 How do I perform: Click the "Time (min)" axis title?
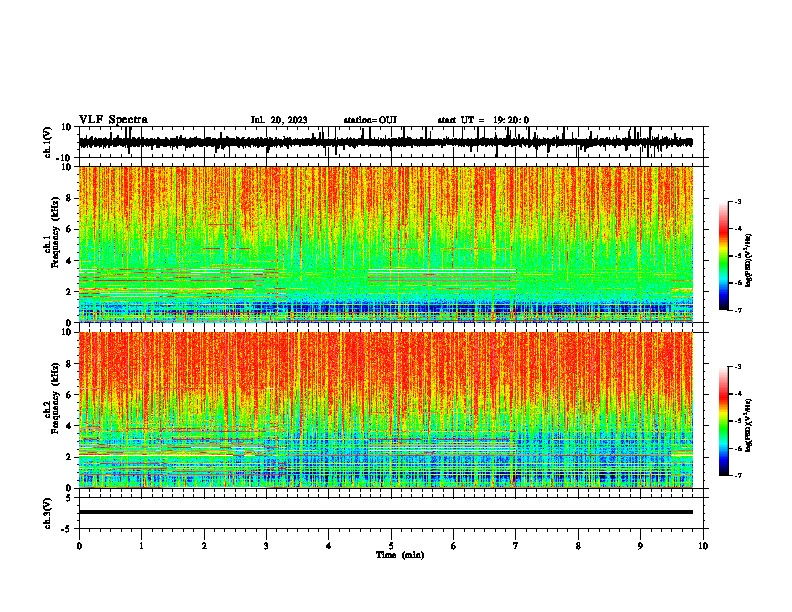(400, 555)
